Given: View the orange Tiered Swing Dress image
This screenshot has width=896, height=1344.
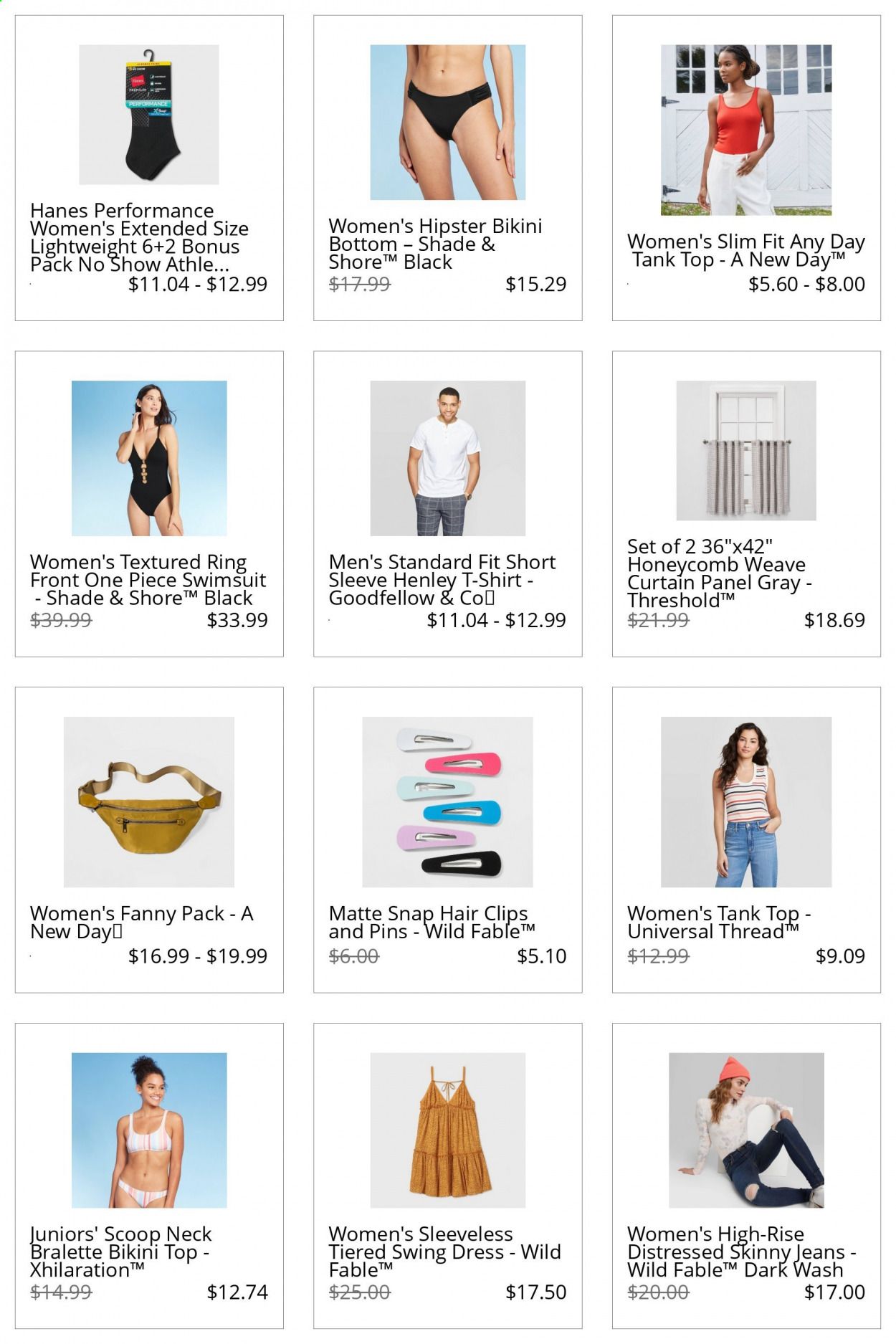Looking at the screenshot, I should (447, 1130).
